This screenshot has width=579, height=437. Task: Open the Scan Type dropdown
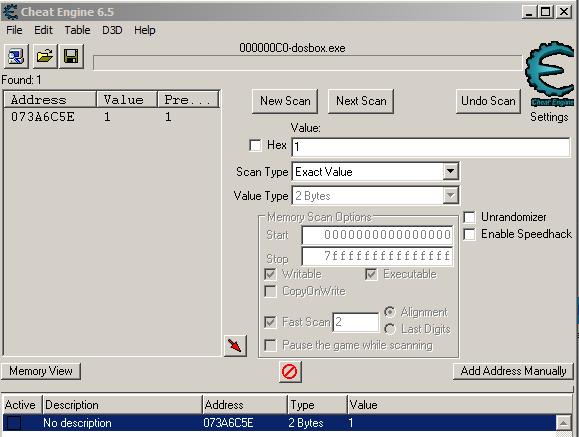point(450,172)
